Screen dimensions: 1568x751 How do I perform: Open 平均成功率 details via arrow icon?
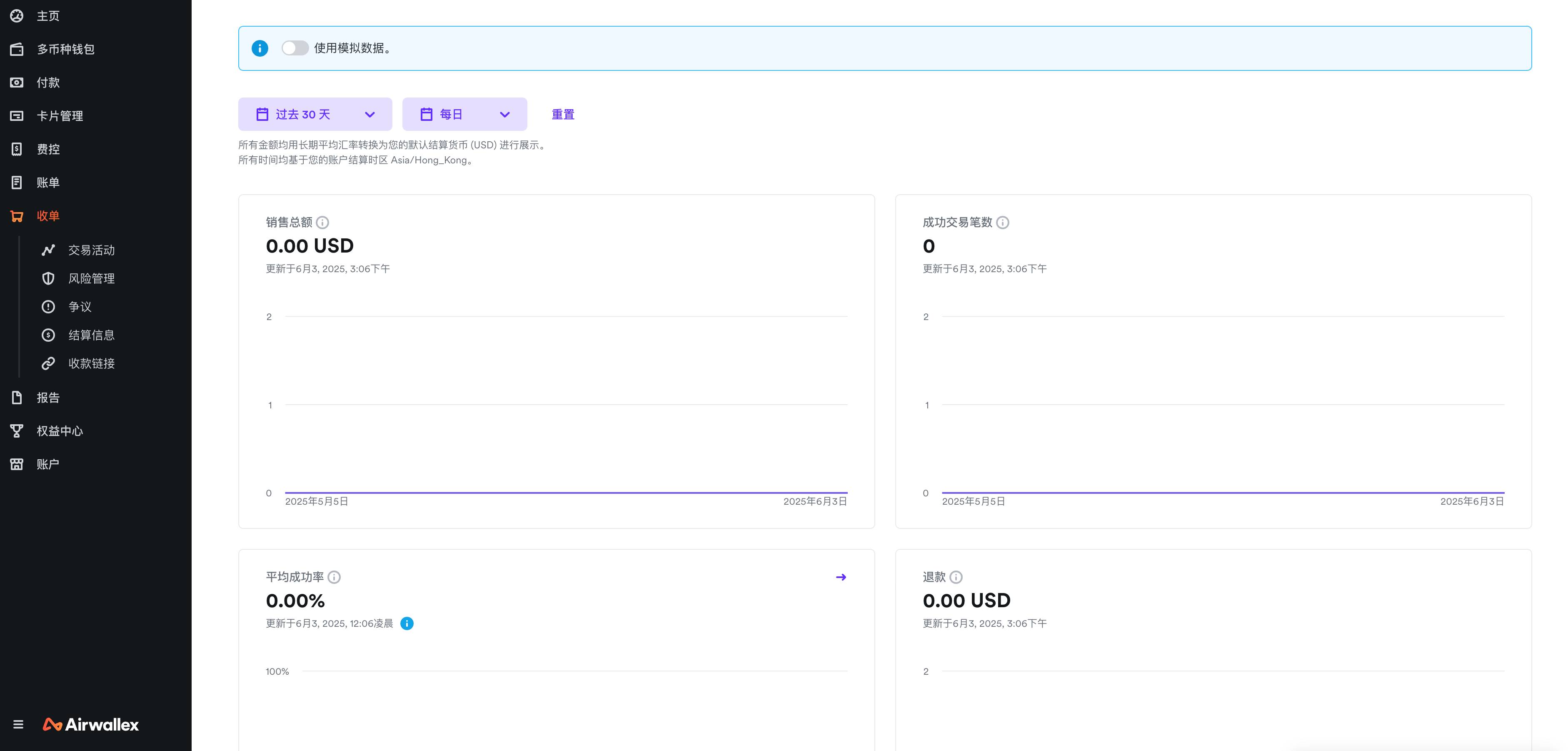[x=841, y=577]
